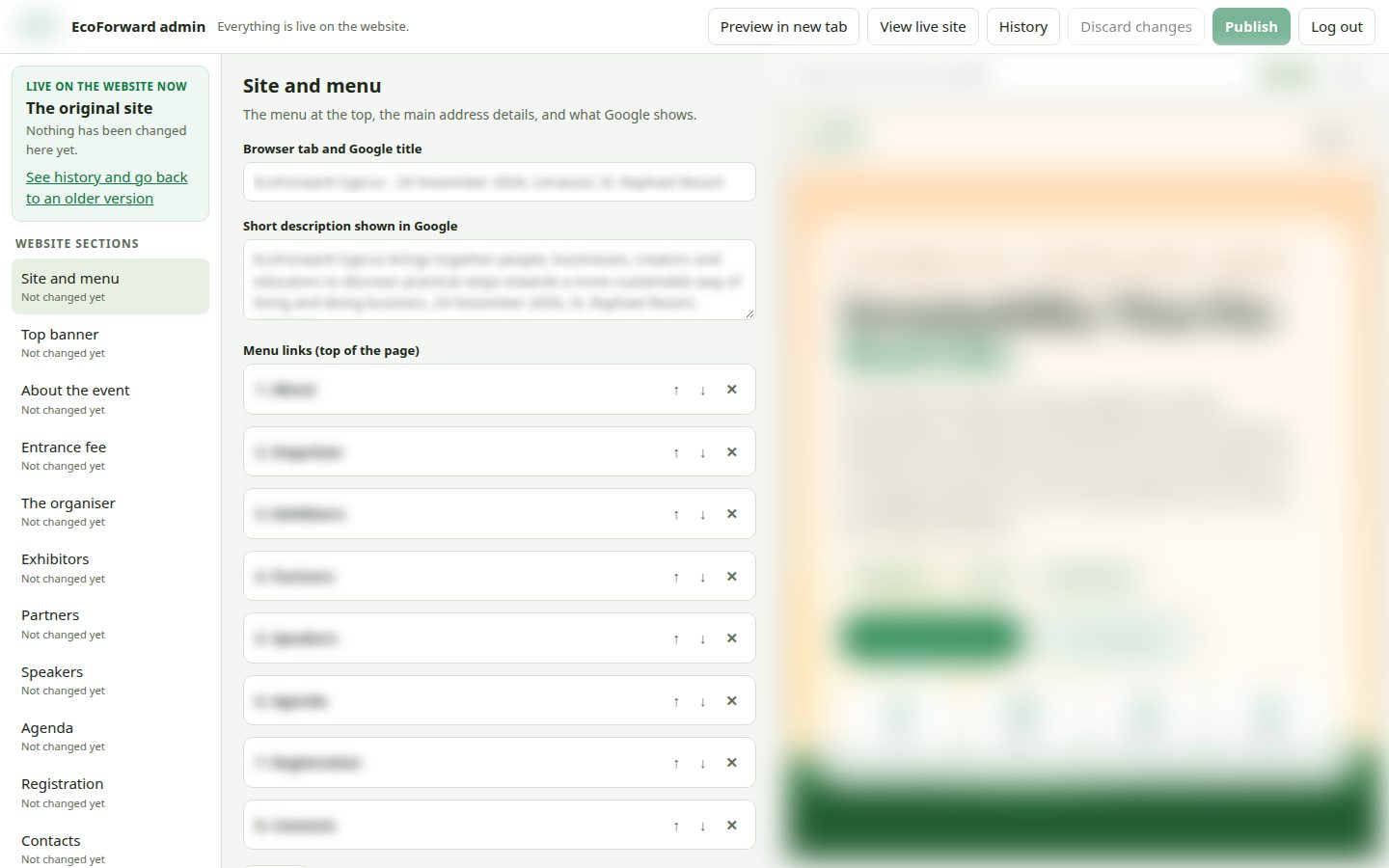This screenshot has width=1389, height=868.
Task: Focus the Browser tab and Google title field
Action: point(500,182)
